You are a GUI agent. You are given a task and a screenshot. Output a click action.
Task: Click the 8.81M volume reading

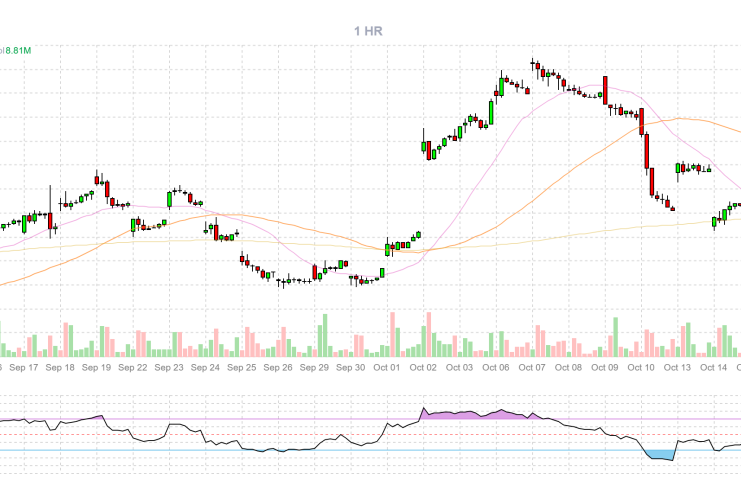click(x=18, y=49)
